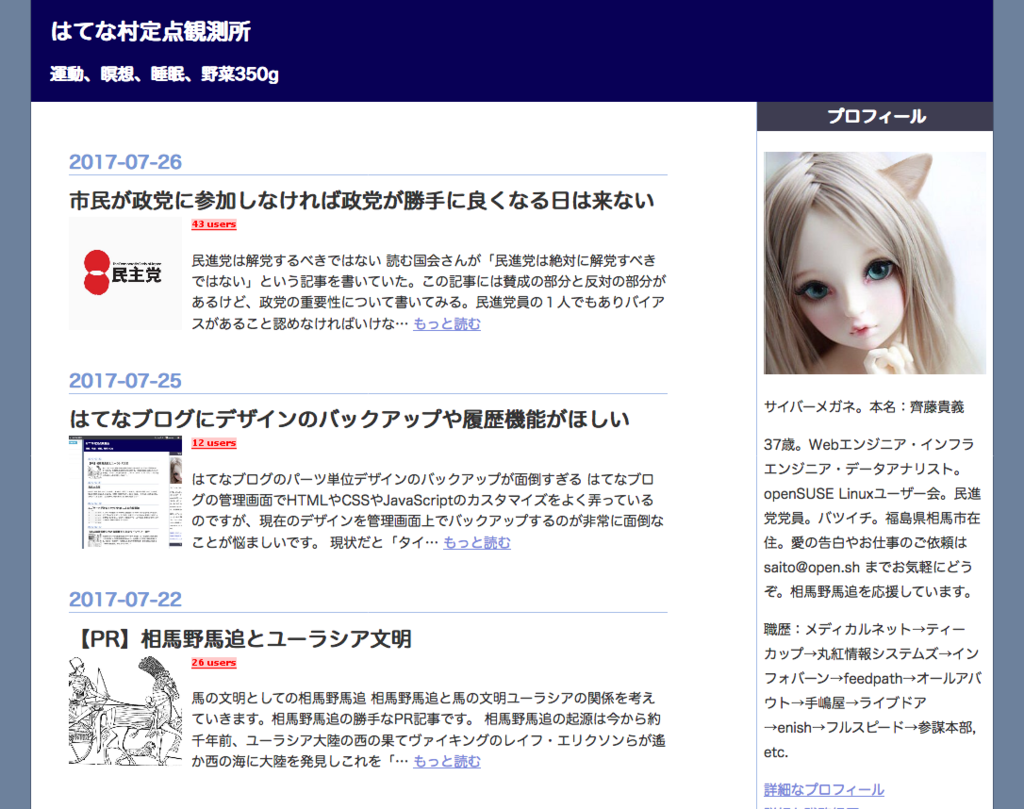This screenshot has height=809, width=1024.
Task: Click the blog title はてな村定点観測所
Action: pos(150,31)
